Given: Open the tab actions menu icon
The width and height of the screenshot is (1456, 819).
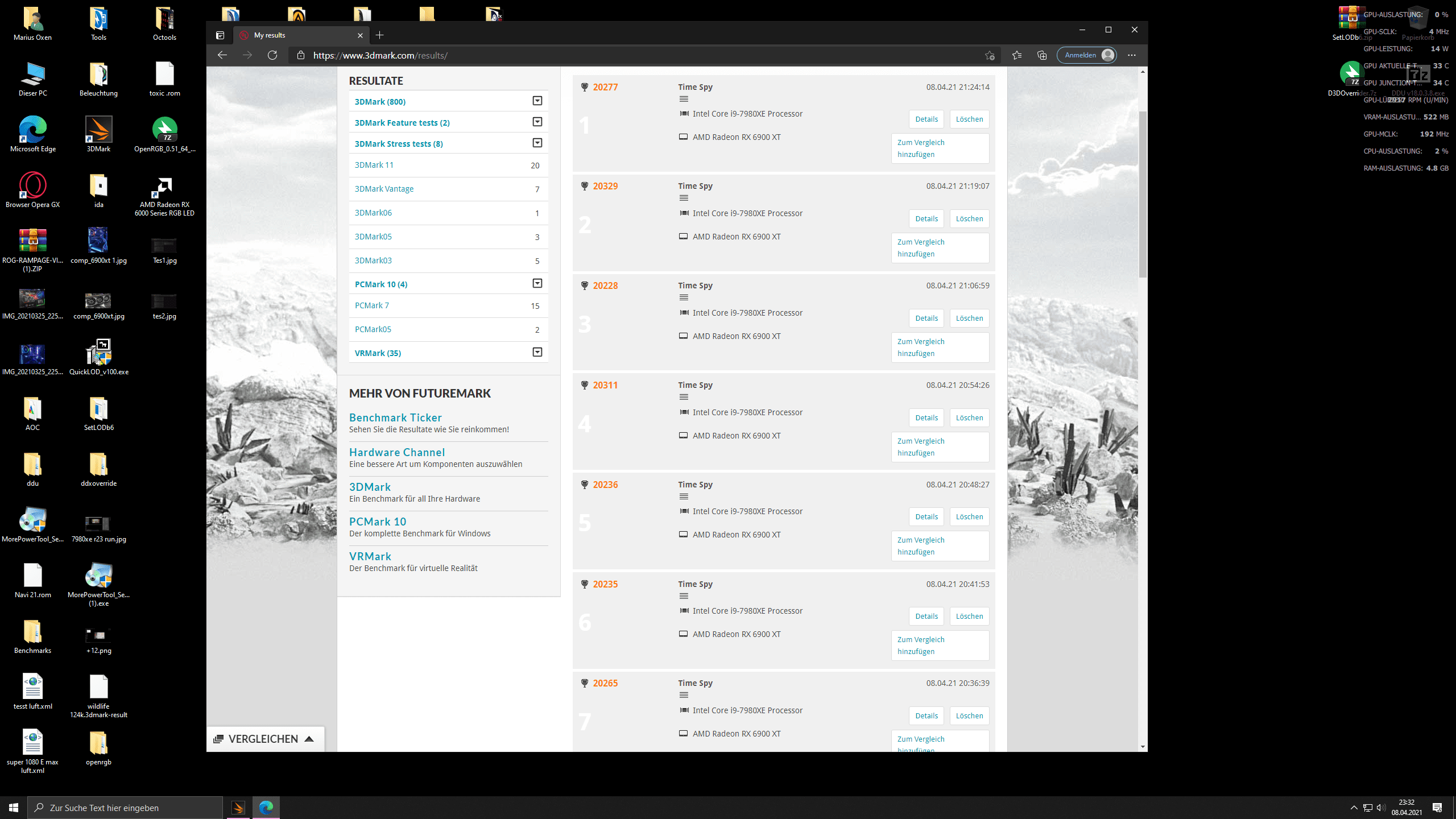Looking at the screenshot, I should tap(220, 35).
